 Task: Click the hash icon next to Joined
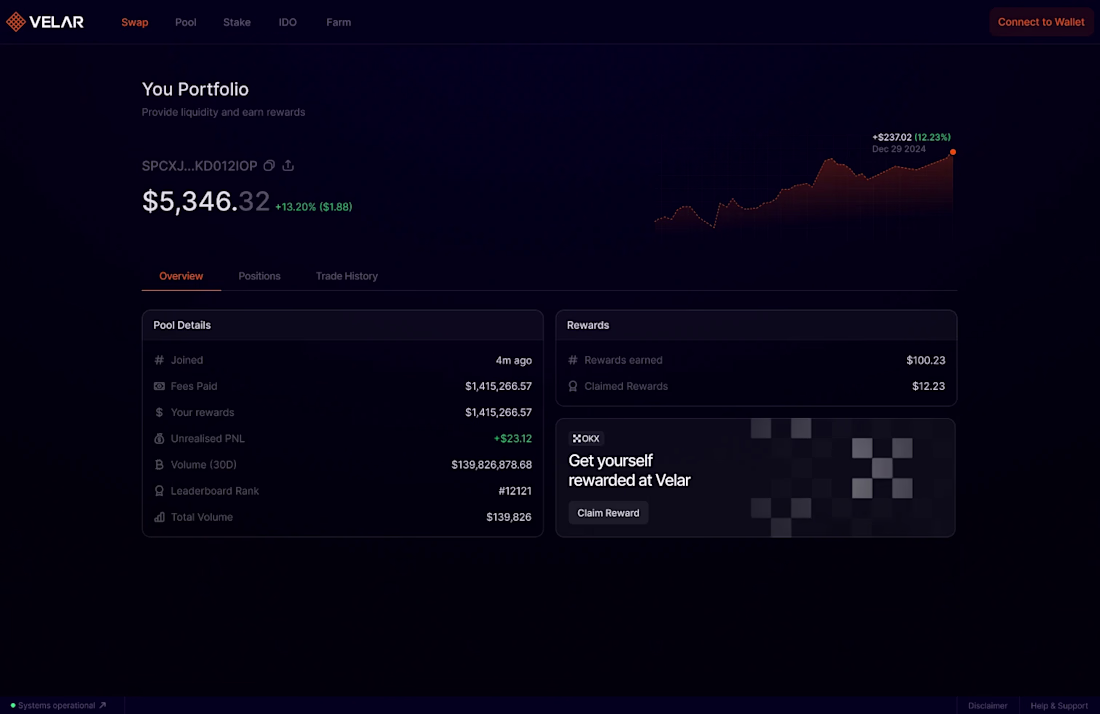click(159, 360)
